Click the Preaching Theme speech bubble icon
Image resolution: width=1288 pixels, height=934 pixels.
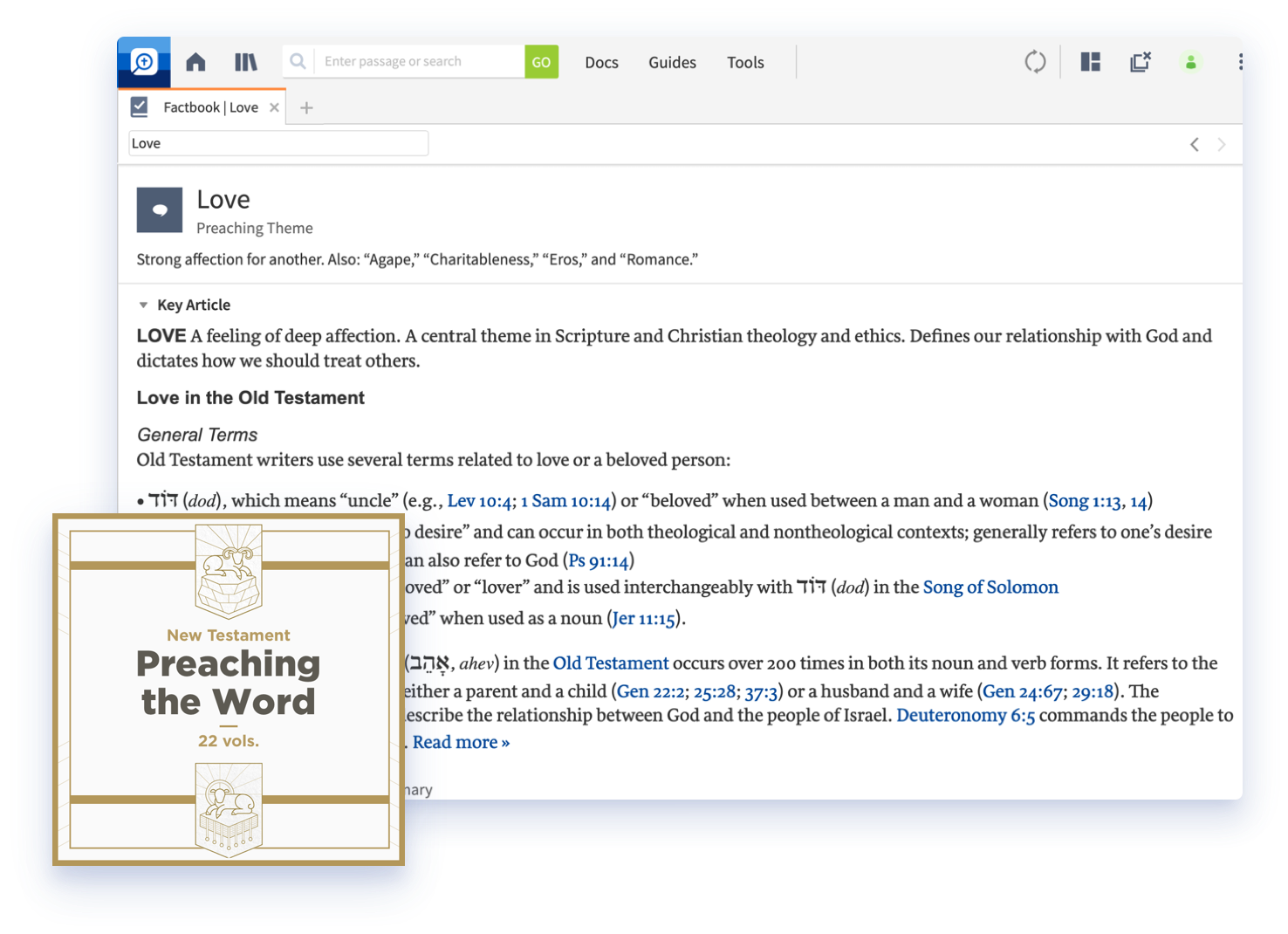(160, 209)
